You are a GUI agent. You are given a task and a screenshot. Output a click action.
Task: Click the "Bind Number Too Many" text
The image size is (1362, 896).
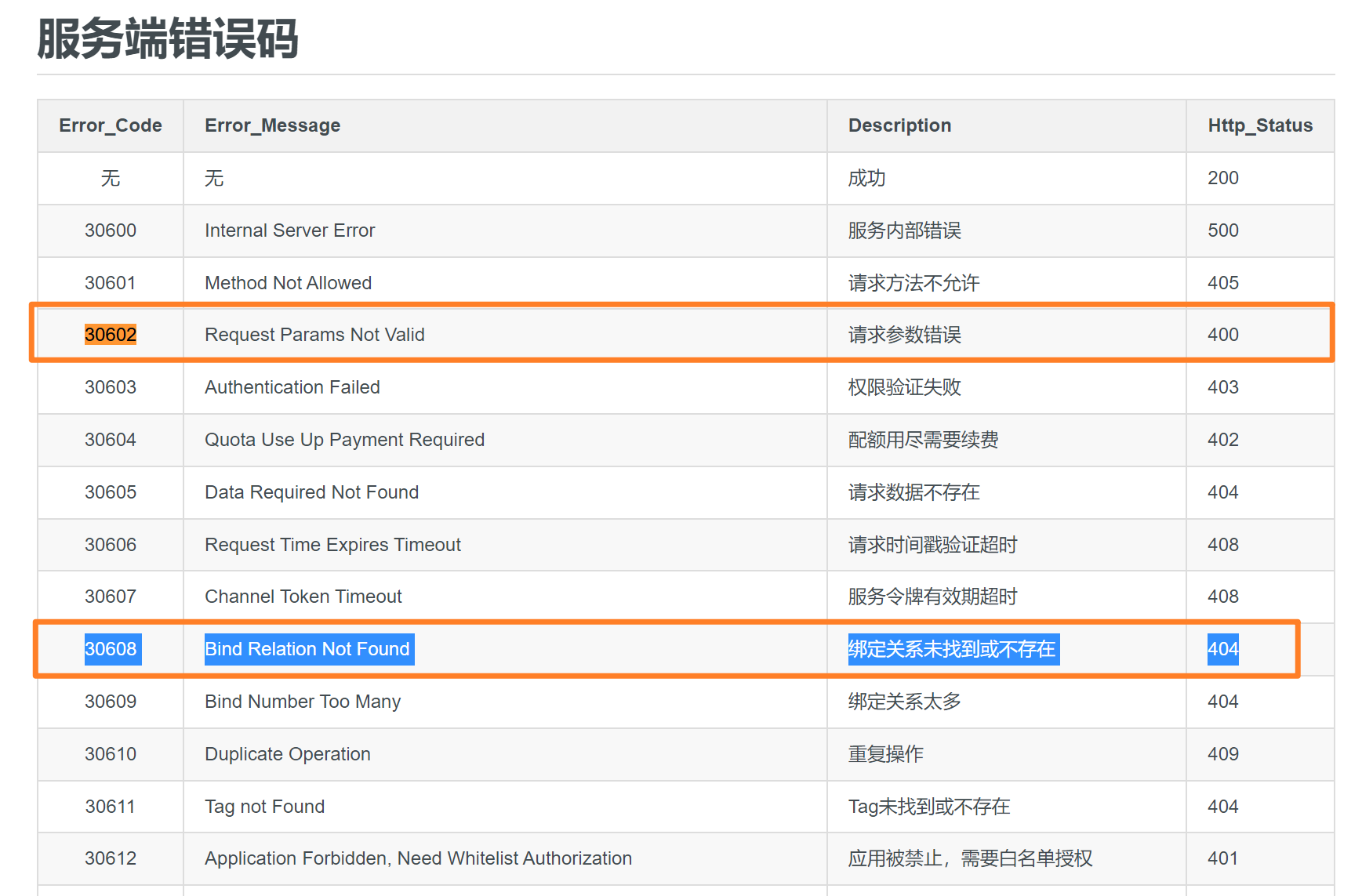coord(302,702)
